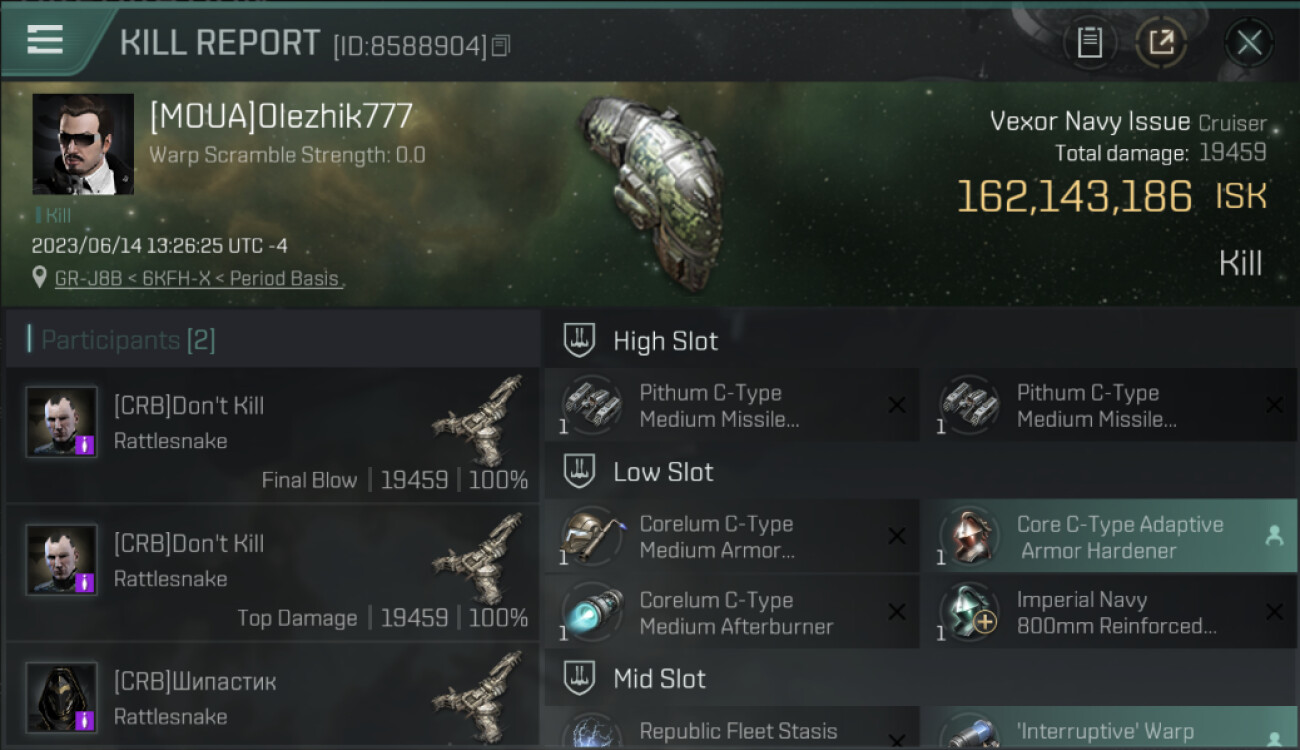The width and height of the screenshot is (1300, 750).
Task: Select the Corelum C-Type Medium Armor repairer icon
Action: click(592, 536)
